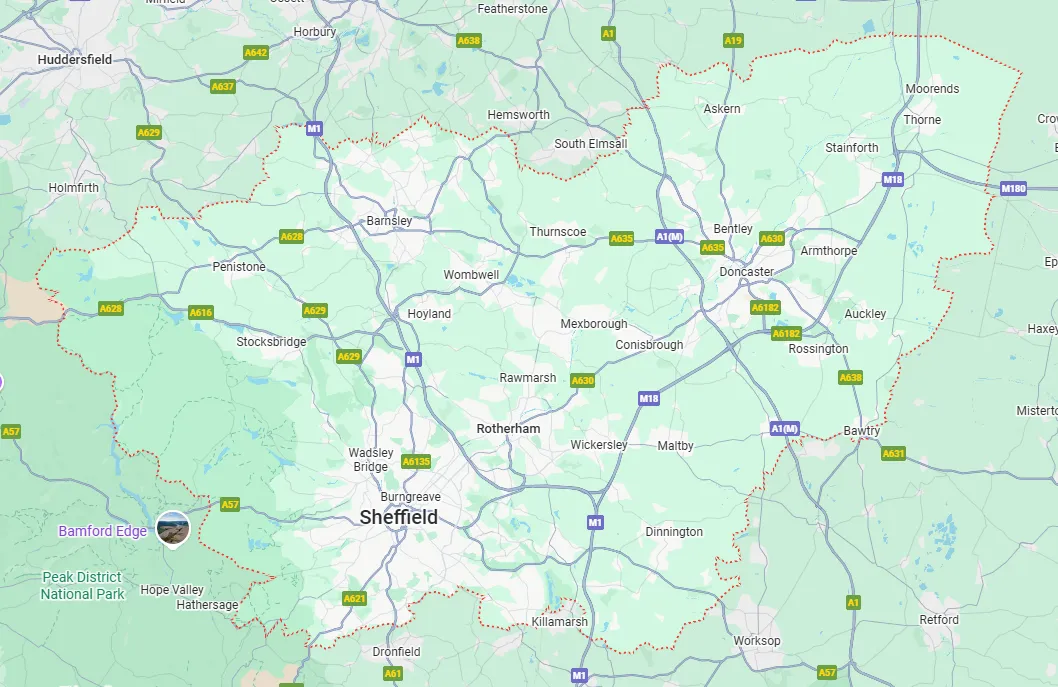
Task: Click the M1 shield north of Barnsley
Action: (314, 128)
